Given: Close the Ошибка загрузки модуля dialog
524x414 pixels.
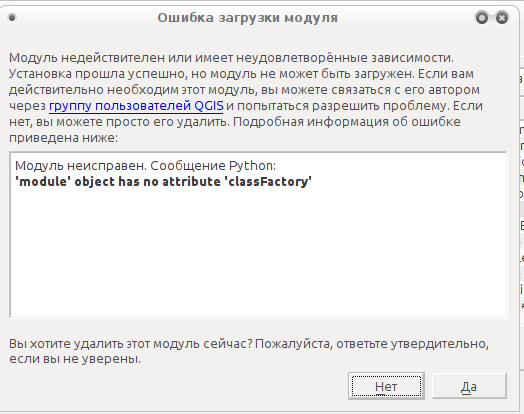Looking at the screenshot, I should (502, 18).
